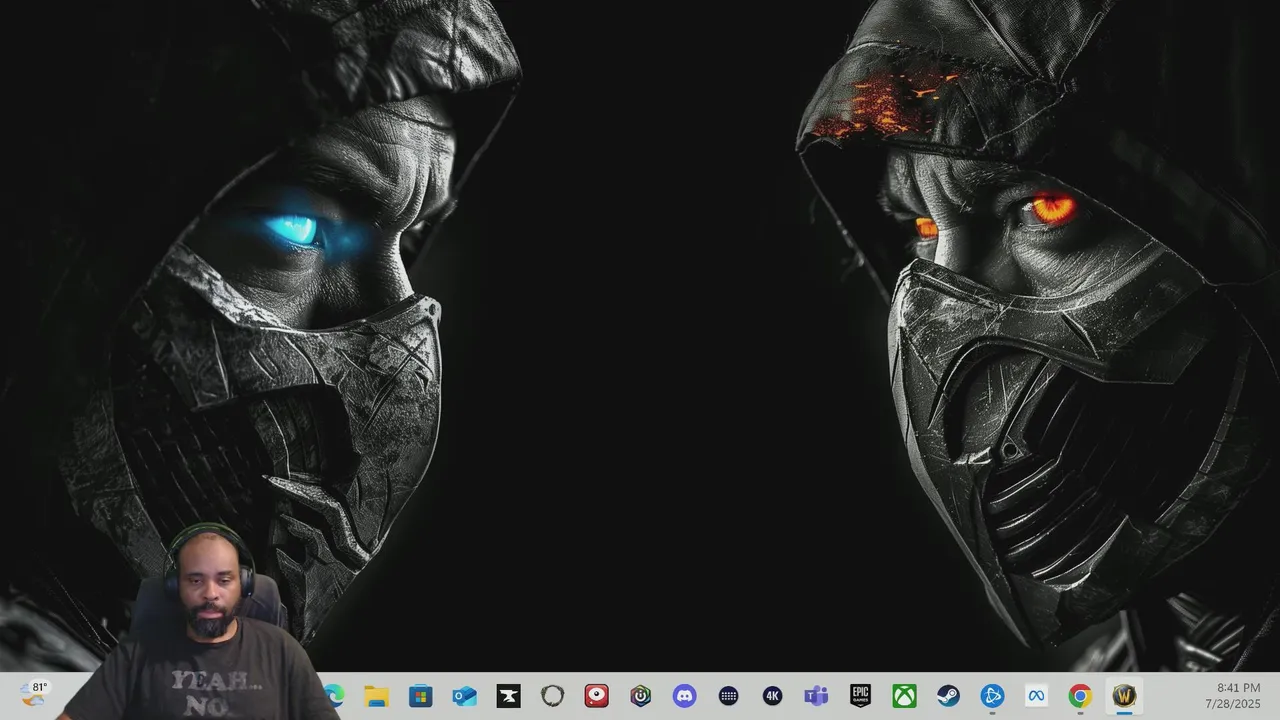This screenshot has width=1280, height=720.
Task: Open the dark round dotted-grid app
Action: [729, 696]
